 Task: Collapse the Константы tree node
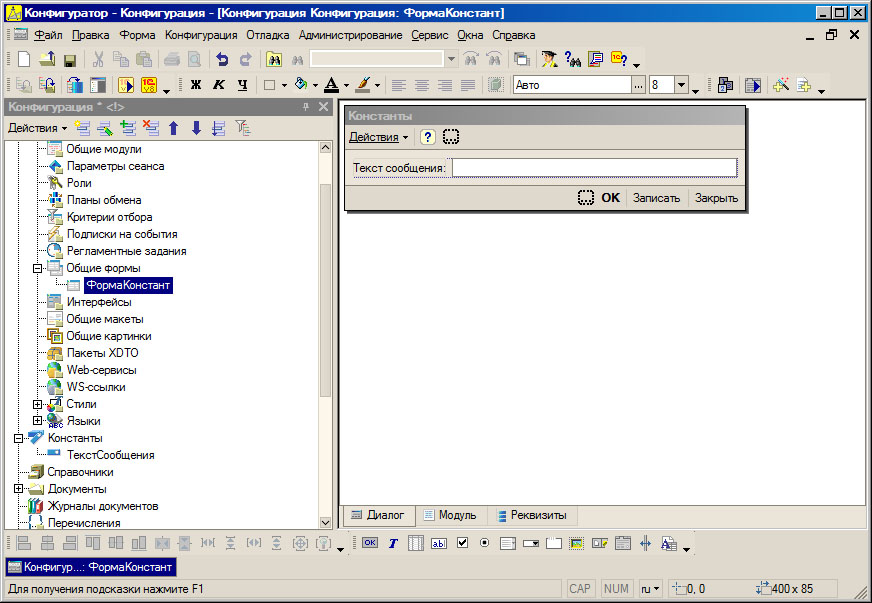coord(18,438)
